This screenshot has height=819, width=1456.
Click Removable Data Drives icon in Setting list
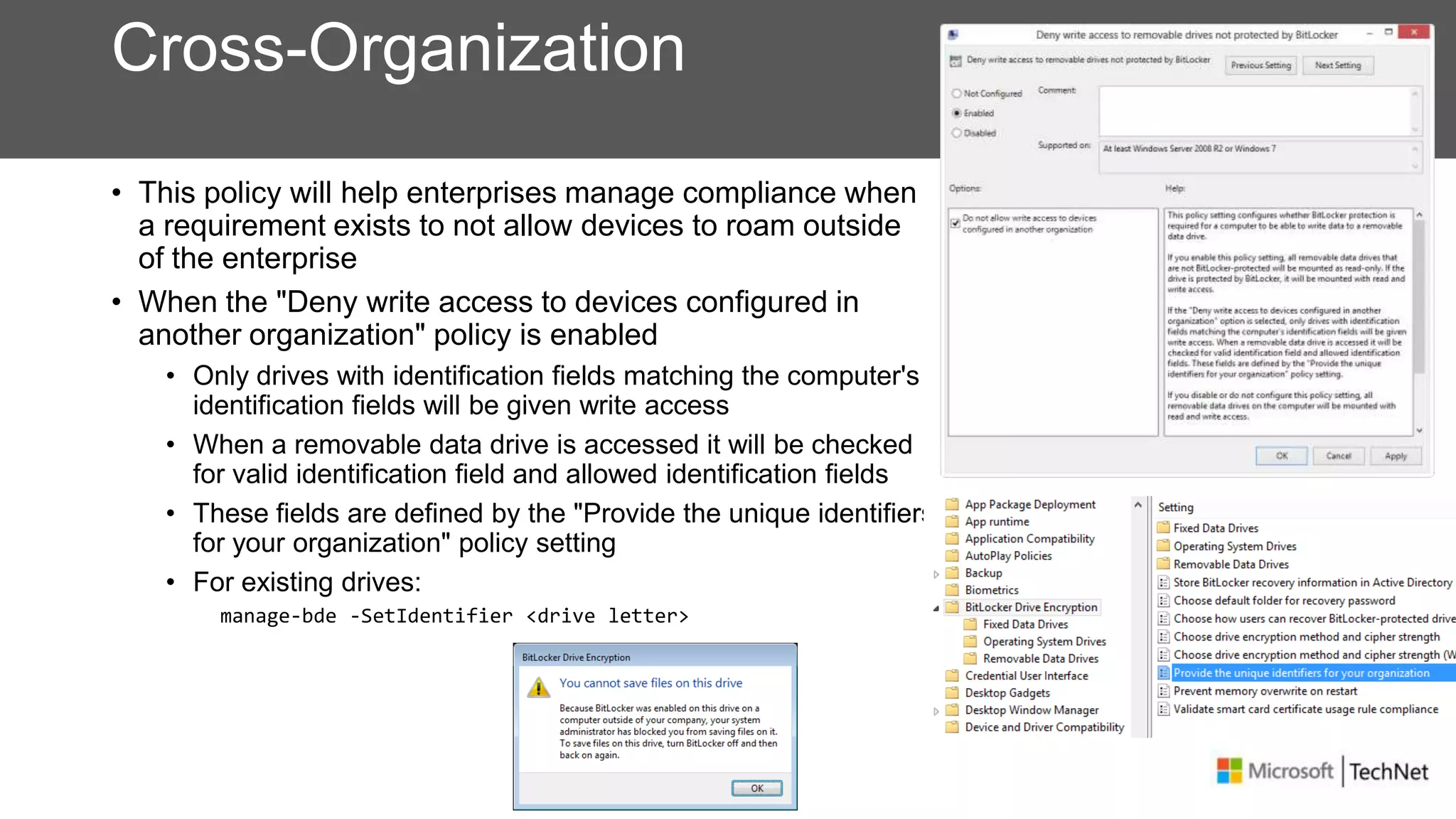pos(1163,564)
